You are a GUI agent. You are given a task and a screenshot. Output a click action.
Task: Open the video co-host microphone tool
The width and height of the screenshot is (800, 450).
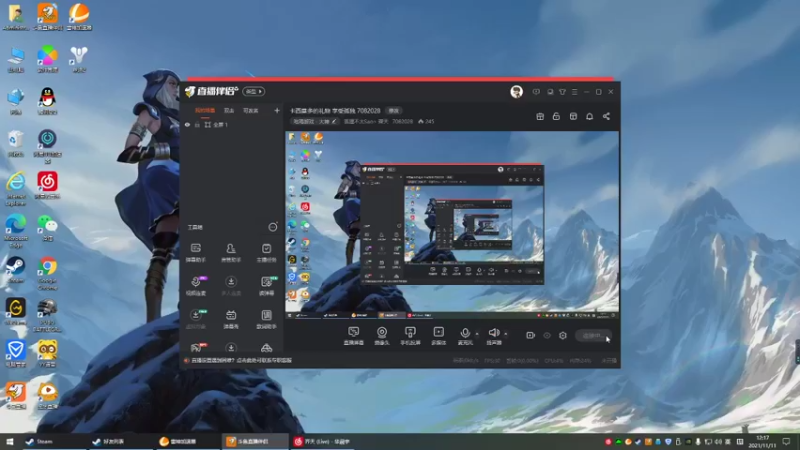pos(196,286)
